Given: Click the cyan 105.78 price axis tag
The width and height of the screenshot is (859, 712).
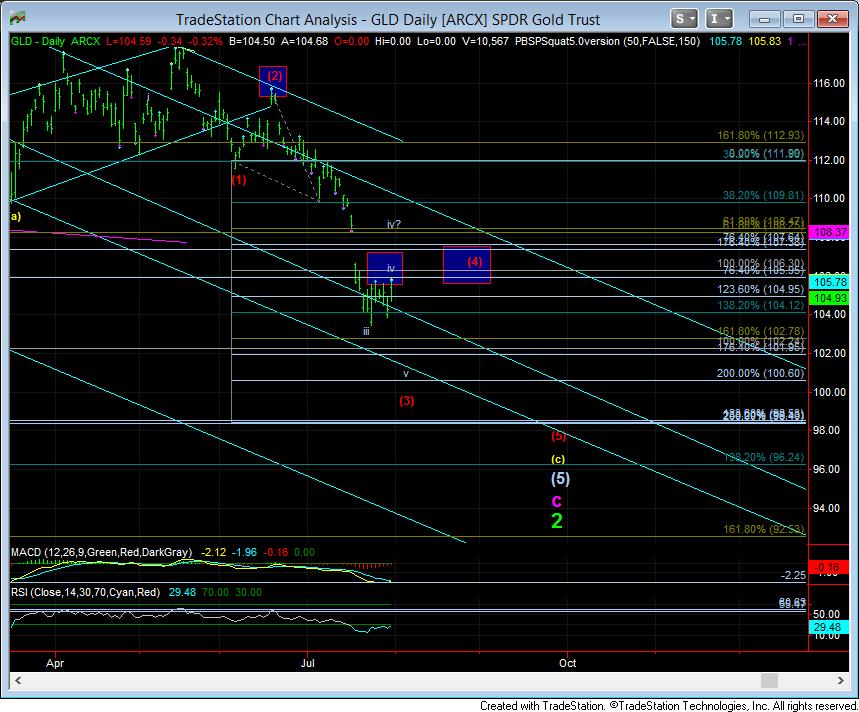Looking at the screenshot, I should pos(830,282).
